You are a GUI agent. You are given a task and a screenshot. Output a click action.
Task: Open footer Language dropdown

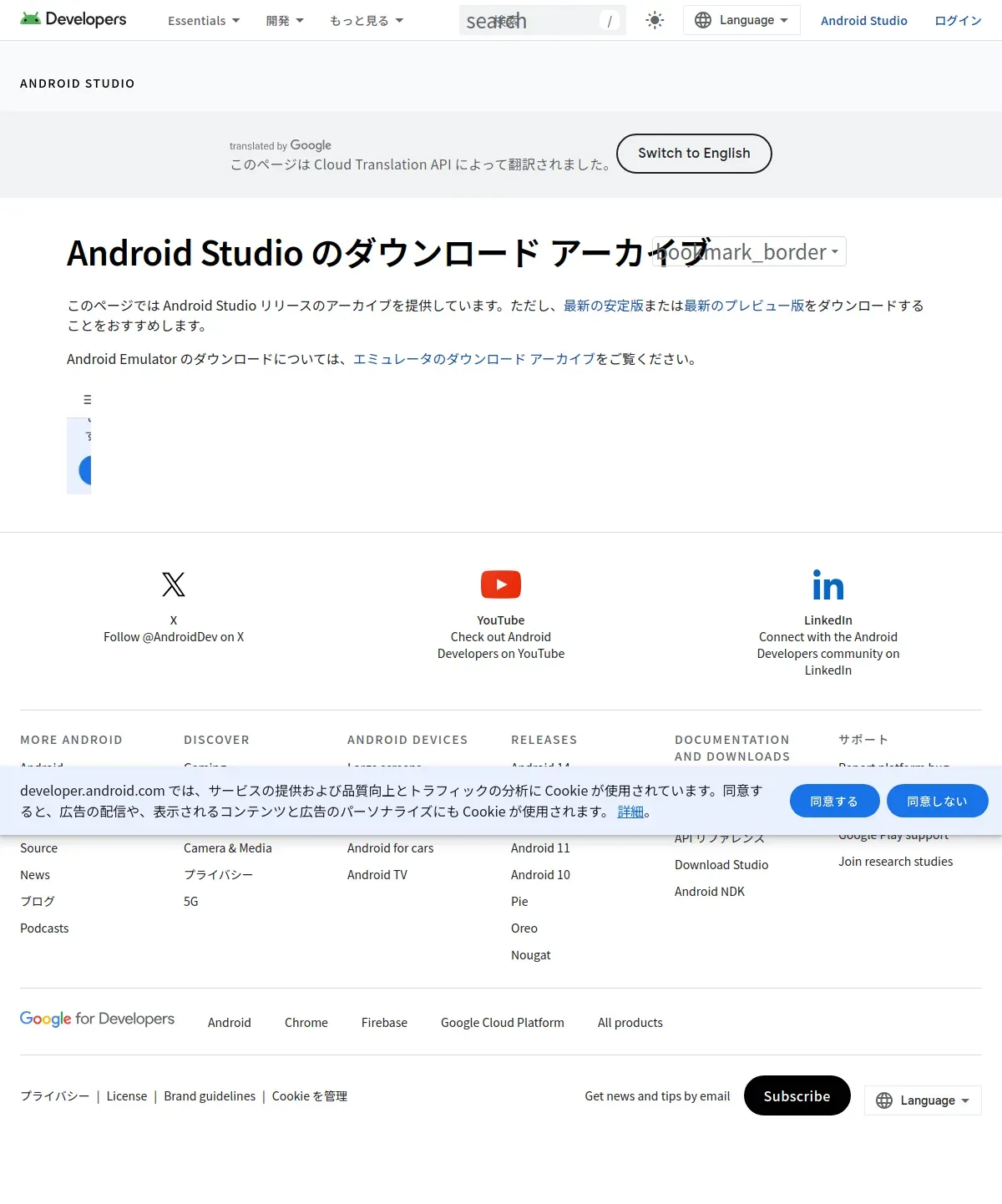coord(923,1100)
